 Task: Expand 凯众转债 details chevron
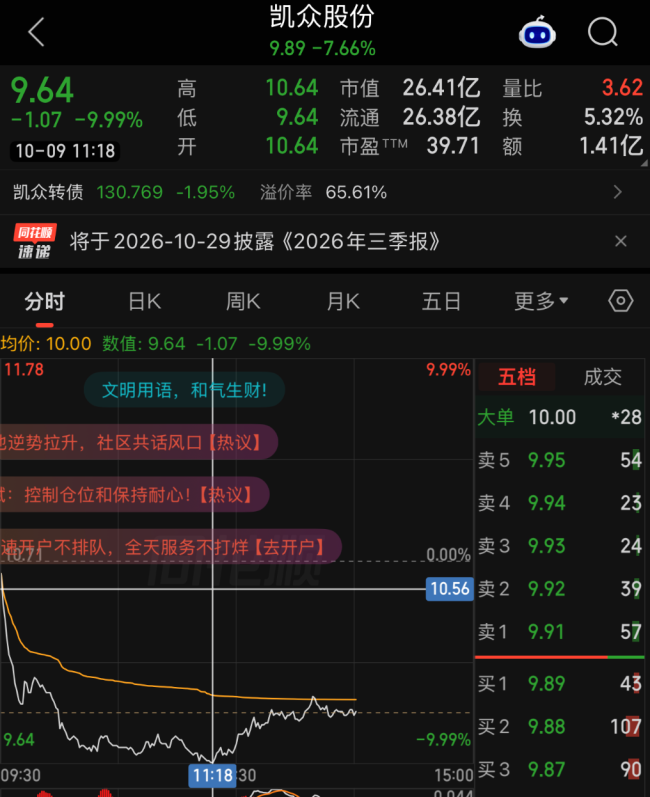click(x=618, y=192)
